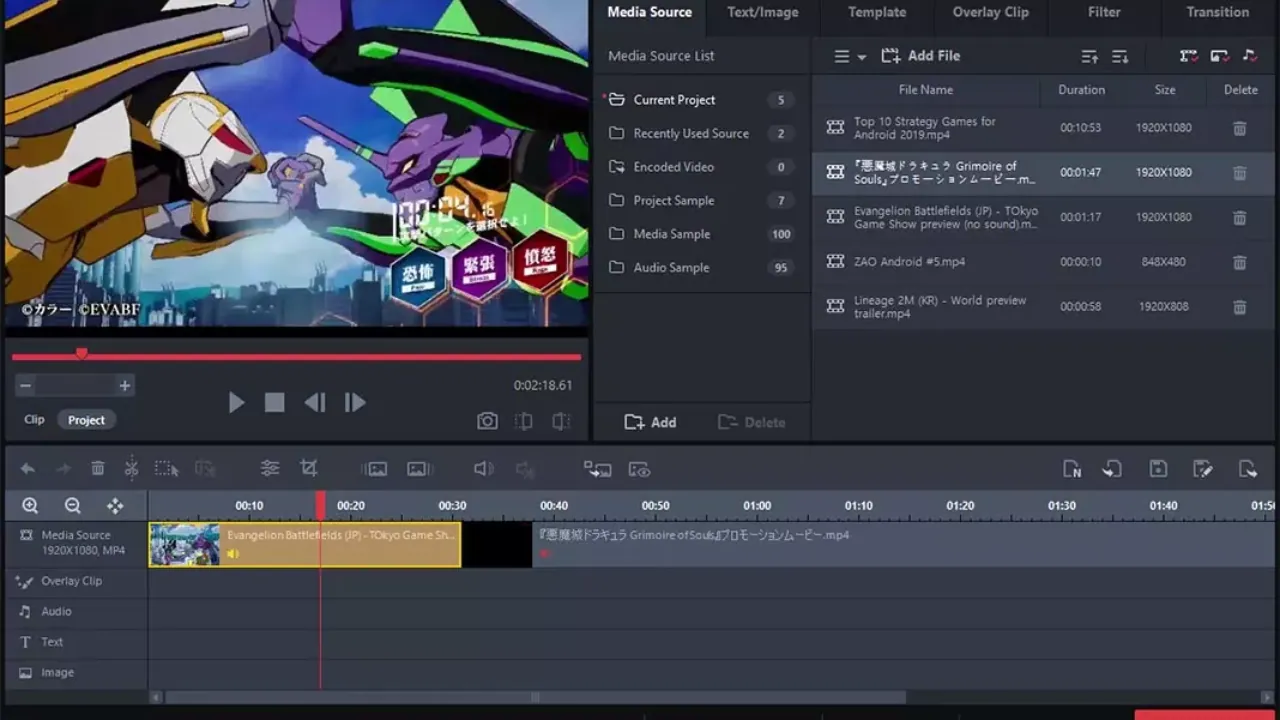Switch to the Template tab
Screen dimensions: 1280x720
pyautogui.click(x=877, y=12)
